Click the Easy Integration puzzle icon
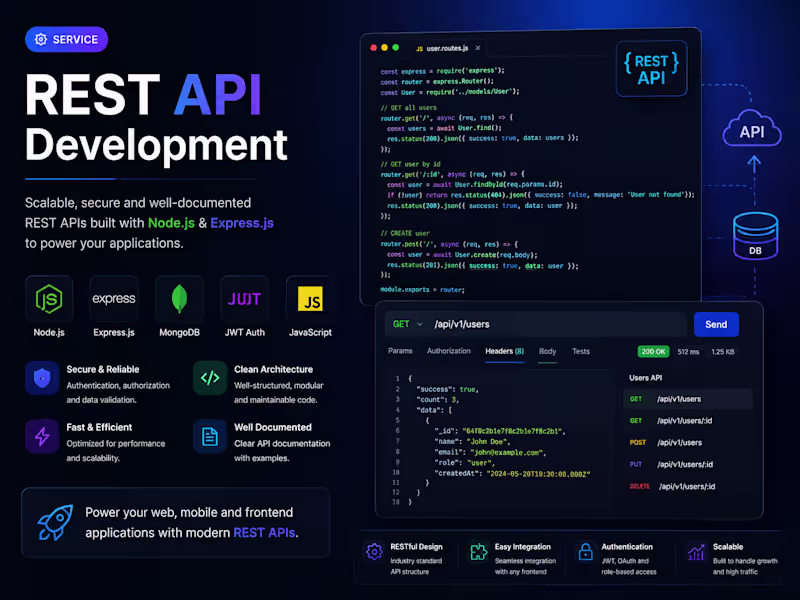The width and height of the screenshot is (800, 600). [479, 552]
